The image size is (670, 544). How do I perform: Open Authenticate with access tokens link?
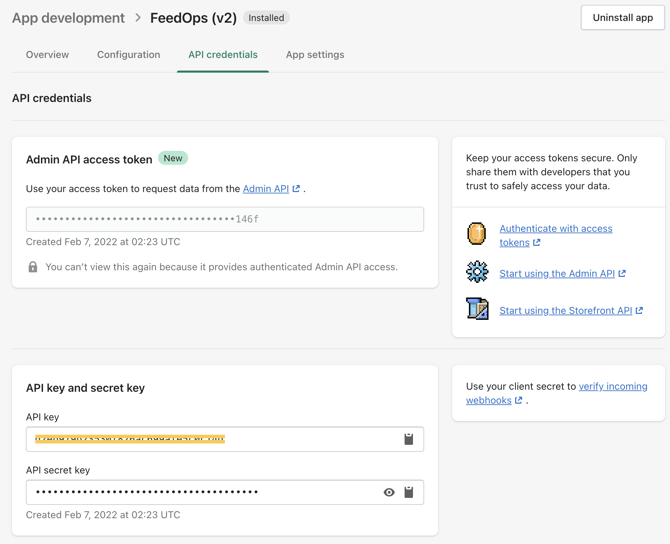click(x=556, y=235)
